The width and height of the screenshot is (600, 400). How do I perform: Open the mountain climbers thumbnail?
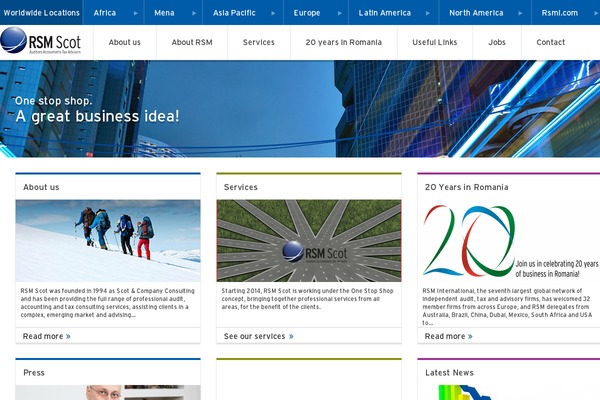click(108, 241)
